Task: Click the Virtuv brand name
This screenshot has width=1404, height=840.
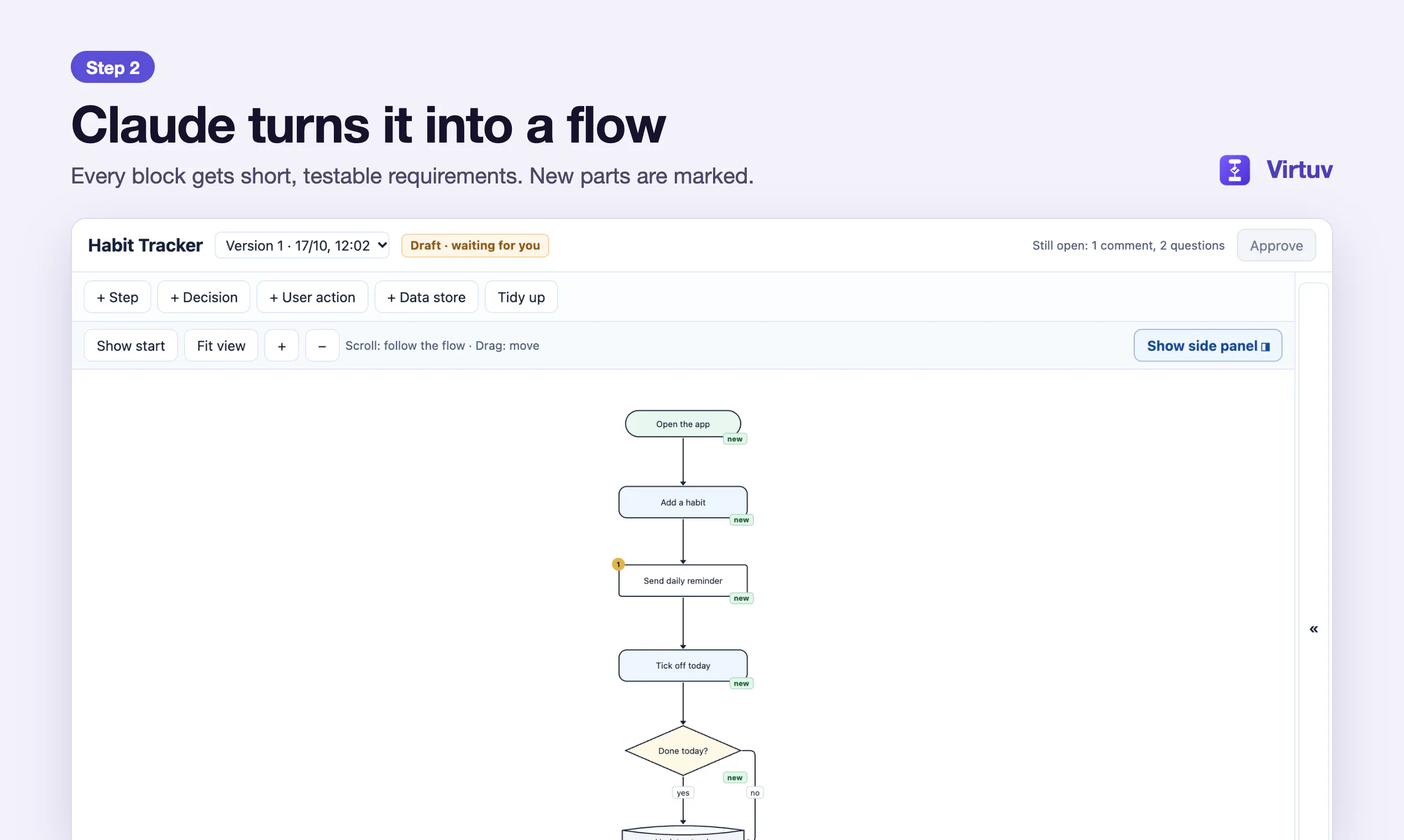Action: click(x=1300, y=170)
